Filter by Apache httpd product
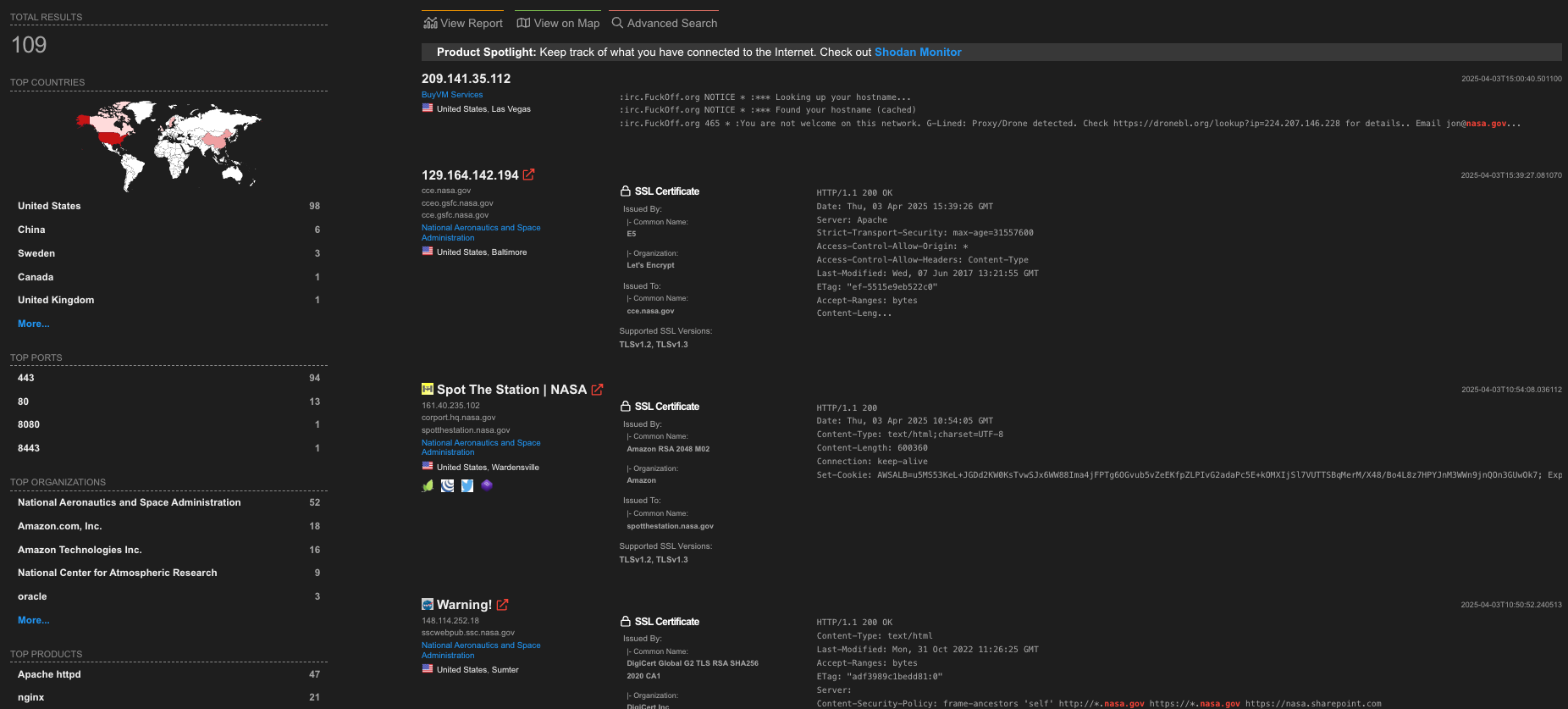The width and height of the screenshot is (1568, 709). (x=49, y=674)
